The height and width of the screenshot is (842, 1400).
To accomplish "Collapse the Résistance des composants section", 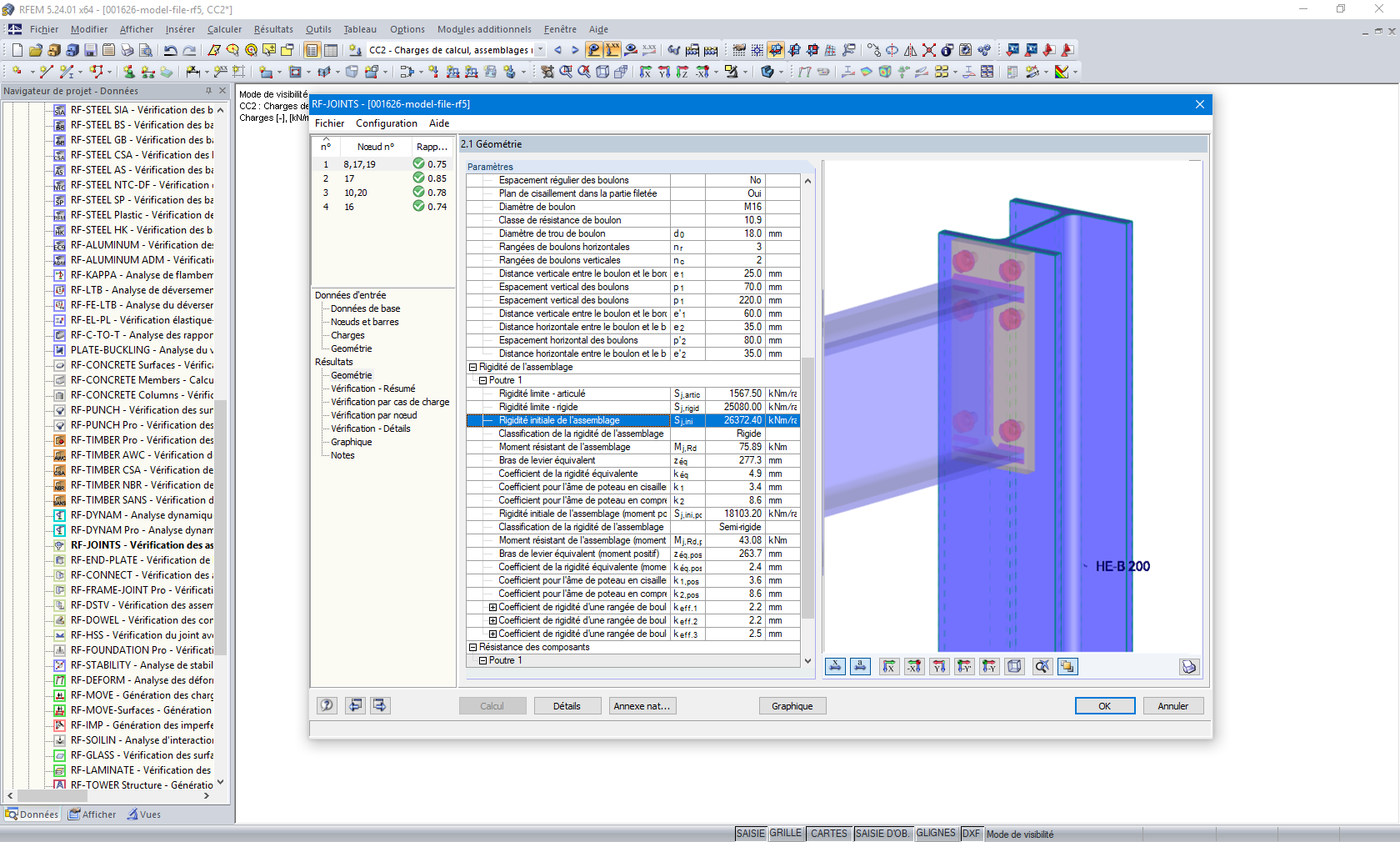I will coord(472,647).
